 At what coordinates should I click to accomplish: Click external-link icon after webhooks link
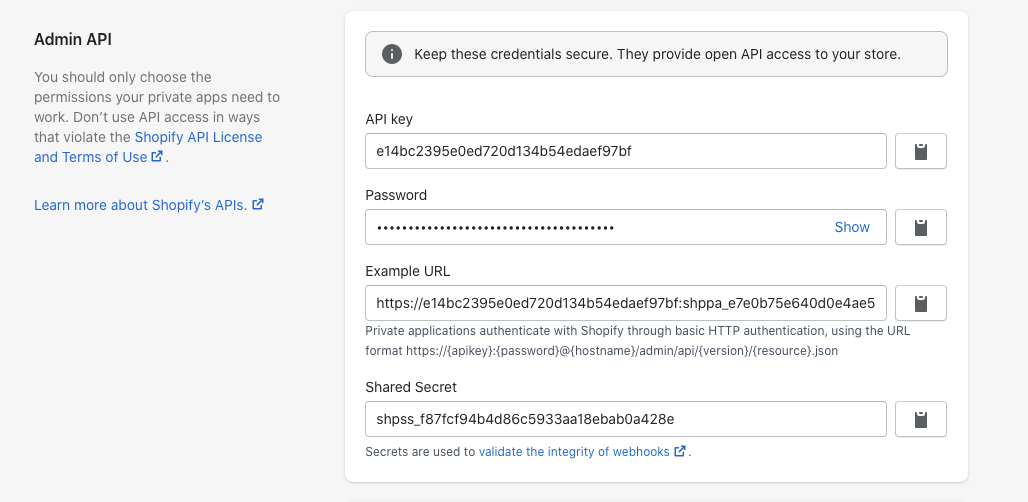click(x=680, y=451)
